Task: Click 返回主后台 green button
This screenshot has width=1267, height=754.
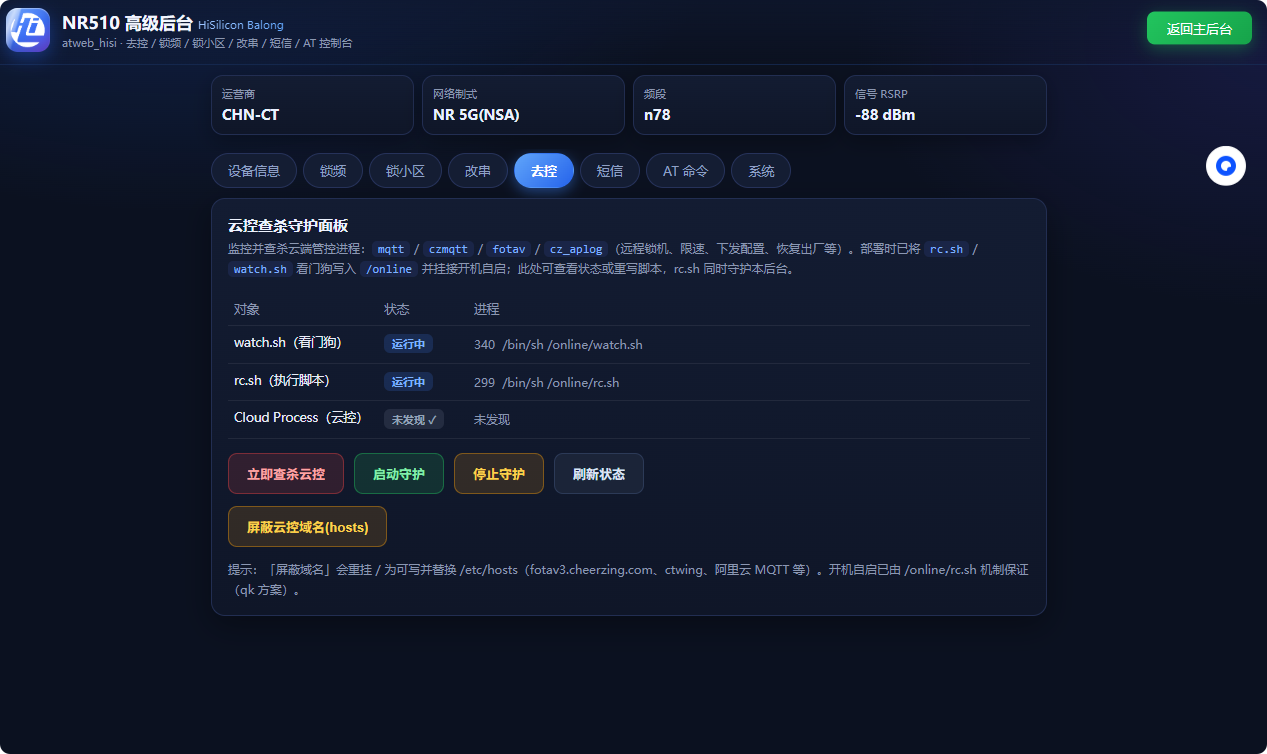Action: click(1199, 29)
